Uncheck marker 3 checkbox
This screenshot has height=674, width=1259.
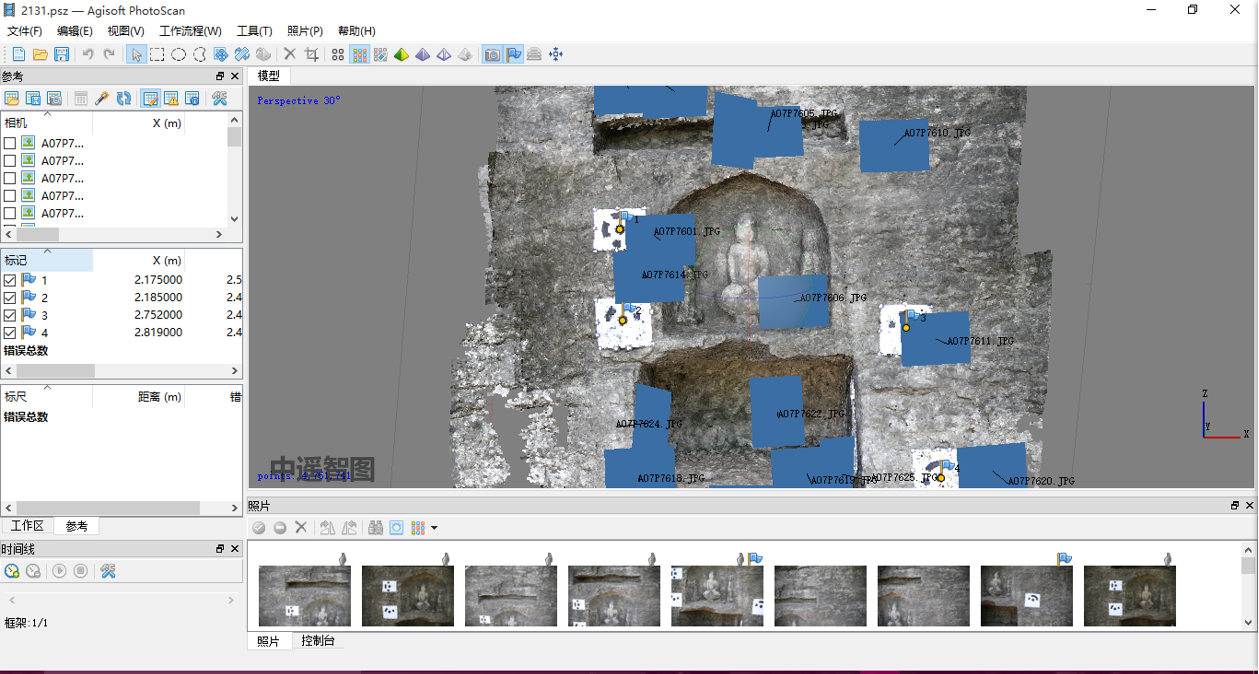(10, 316)
